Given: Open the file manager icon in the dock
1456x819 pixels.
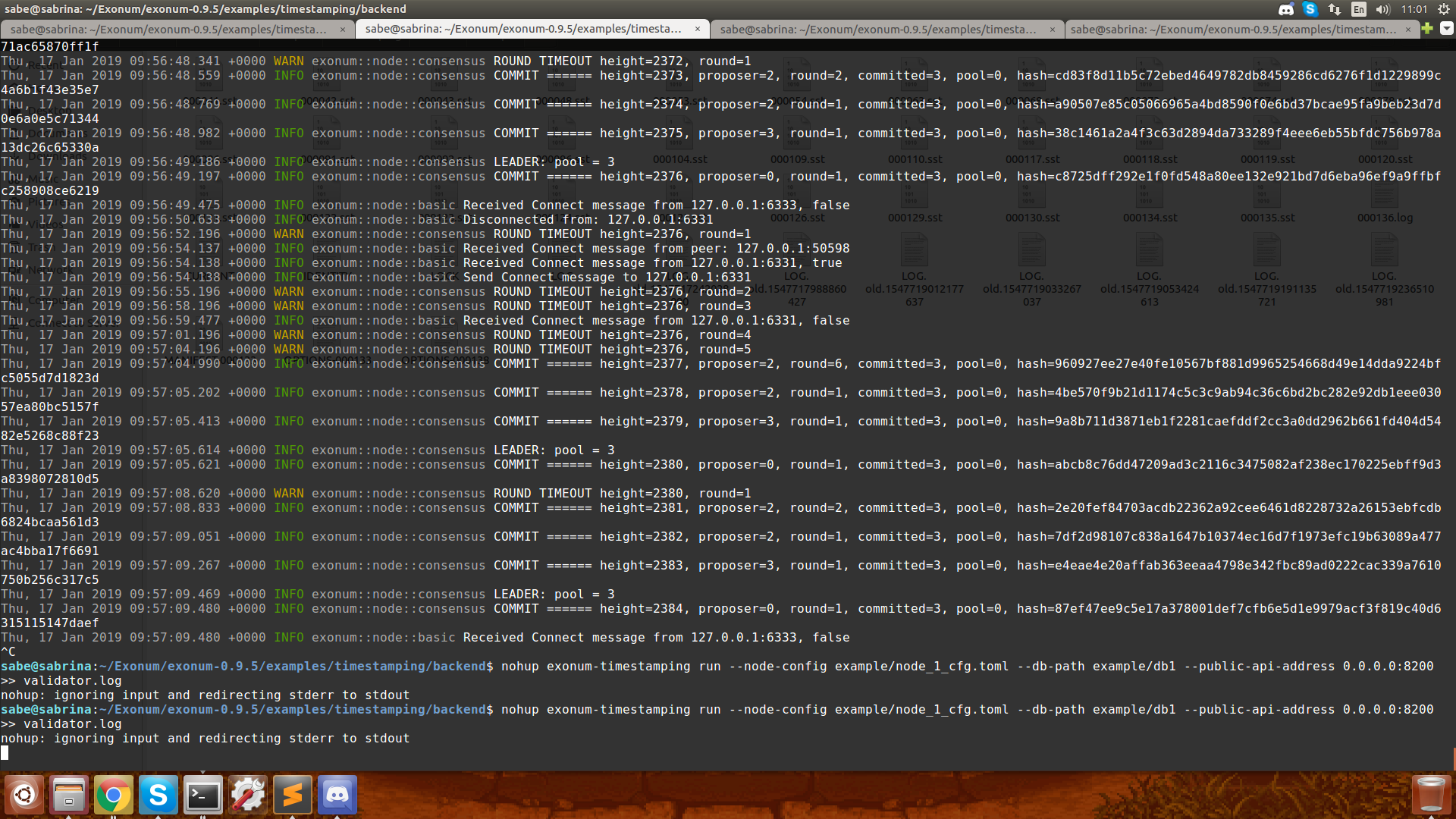Looking at the screenshot, I should coord(69,794).
